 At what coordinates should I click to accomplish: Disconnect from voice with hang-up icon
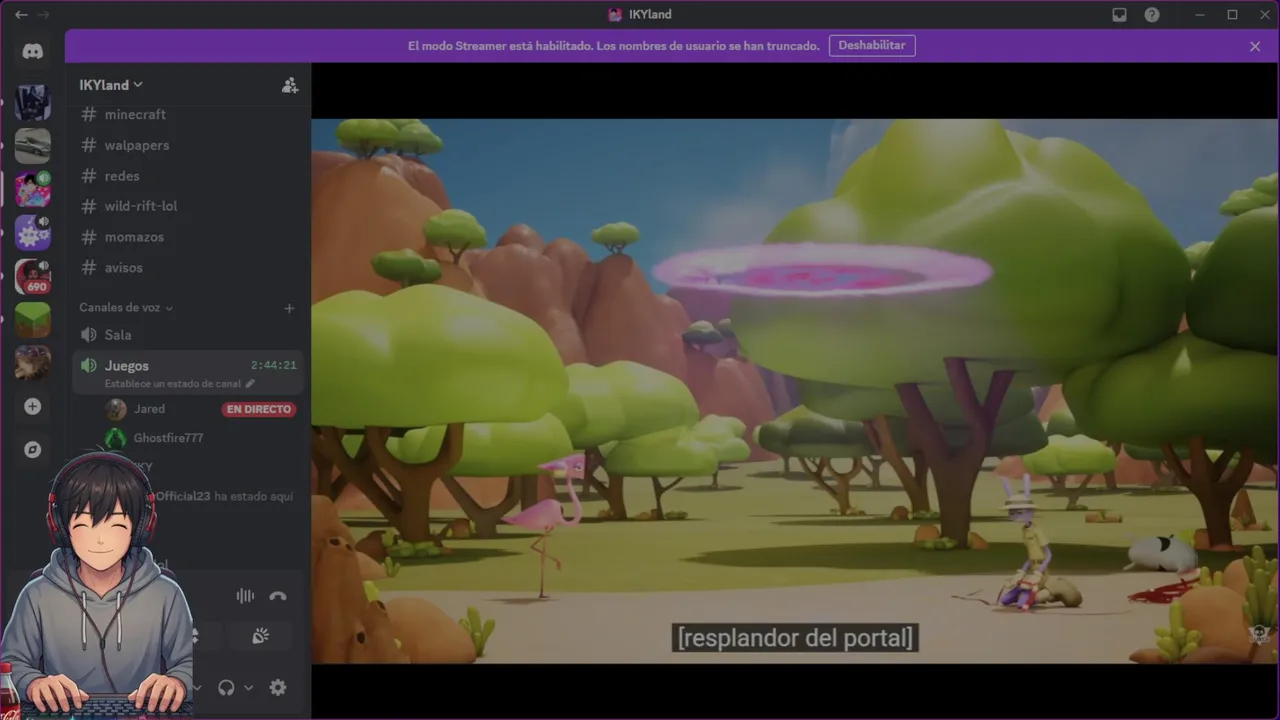pyautogui.click(x=278, y=596)
